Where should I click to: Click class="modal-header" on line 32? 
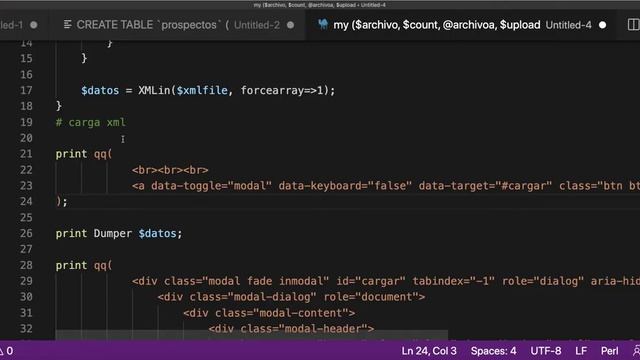pos(304,329)
